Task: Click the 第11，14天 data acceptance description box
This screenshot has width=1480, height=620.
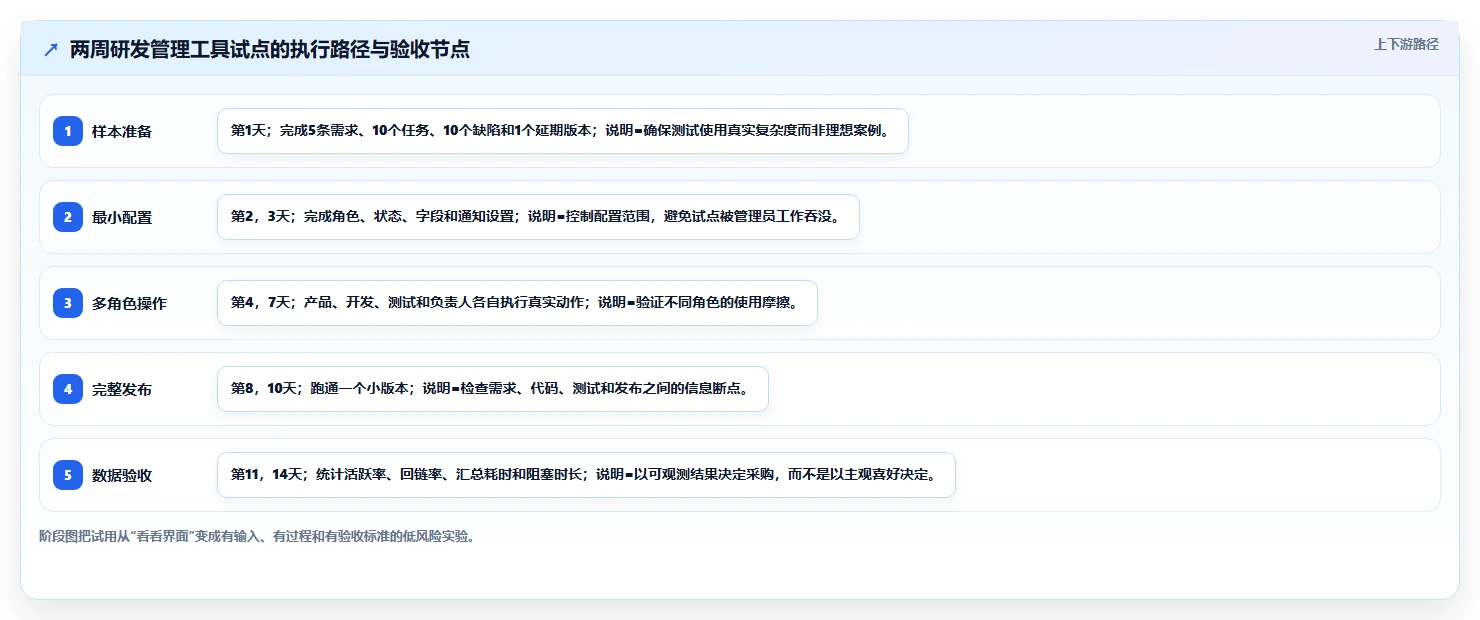Action: (586, 475)
